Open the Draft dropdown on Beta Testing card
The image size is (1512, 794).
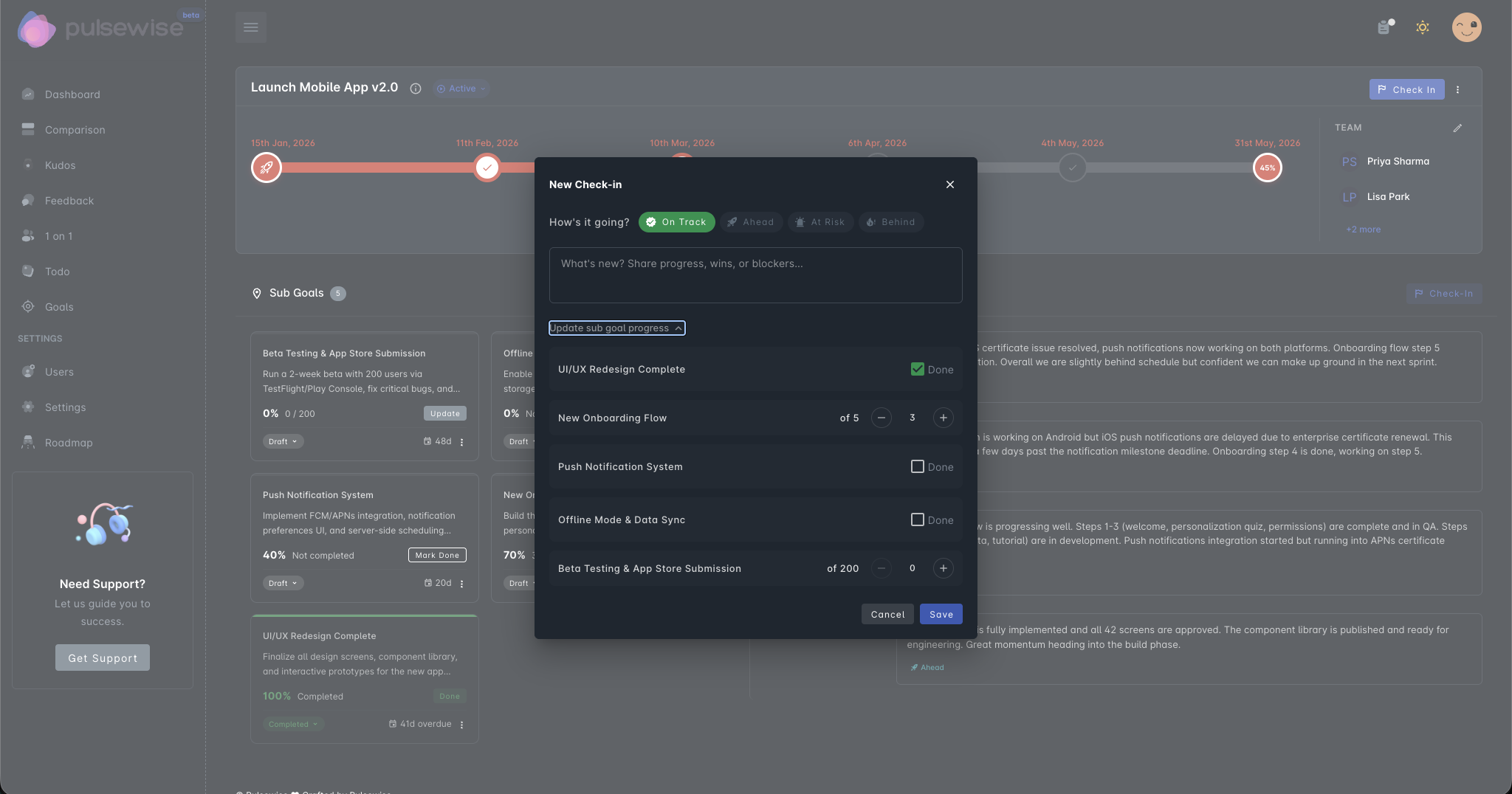coord(283,441)
